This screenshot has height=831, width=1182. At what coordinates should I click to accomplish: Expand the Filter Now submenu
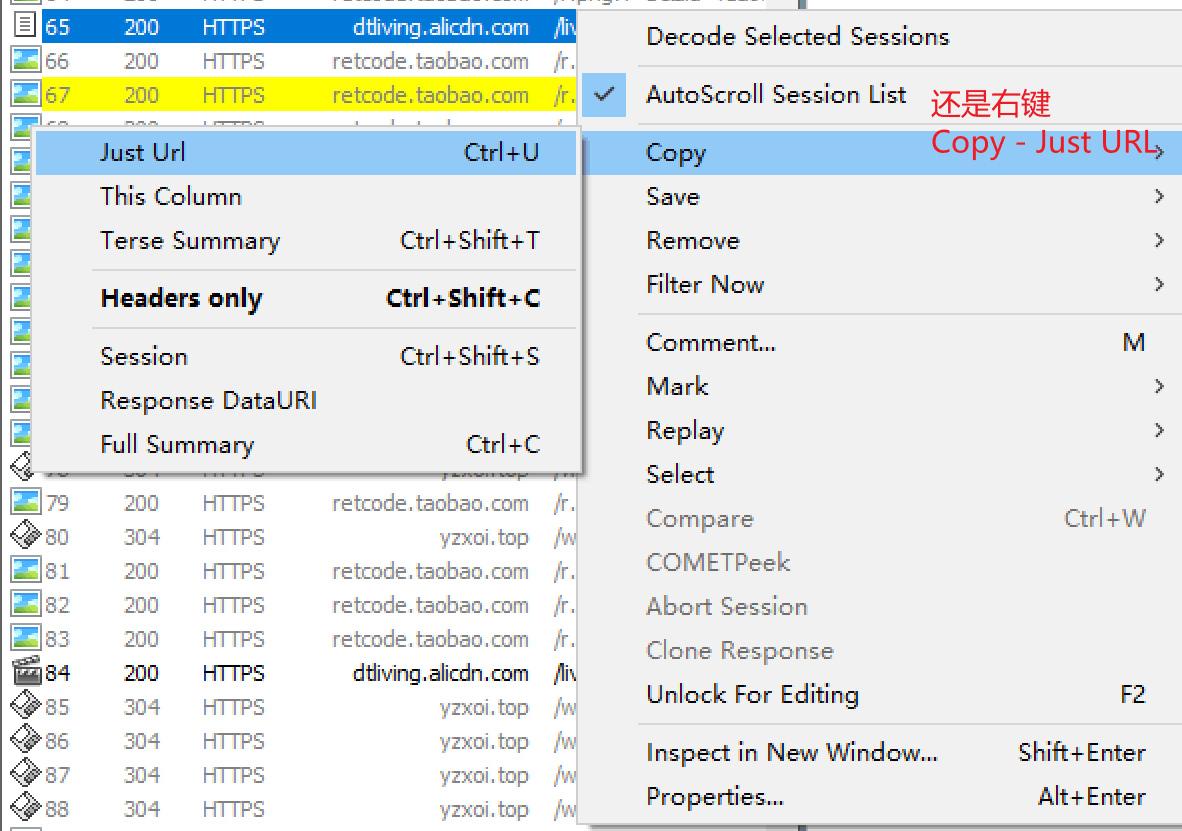tap(1159, 285)
